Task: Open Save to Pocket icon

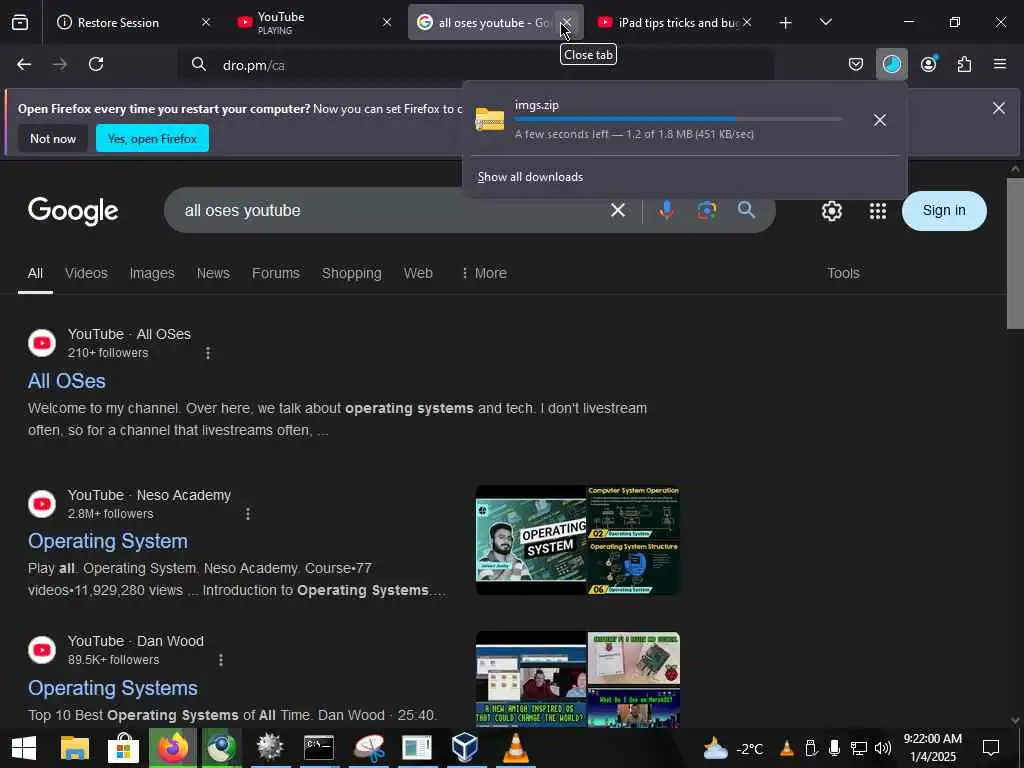Action: 856,64
